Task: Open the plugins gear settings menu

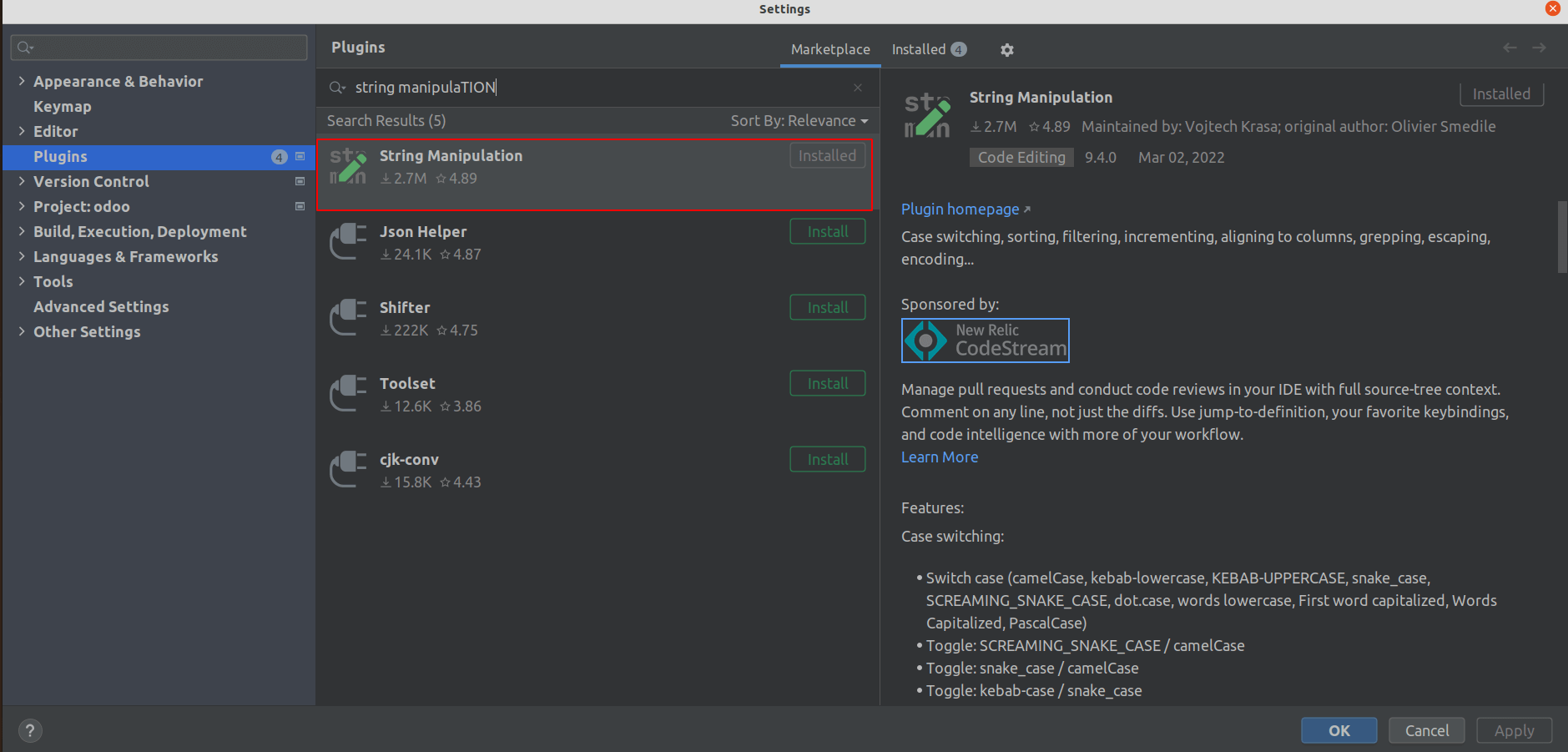Action: 1007,50
